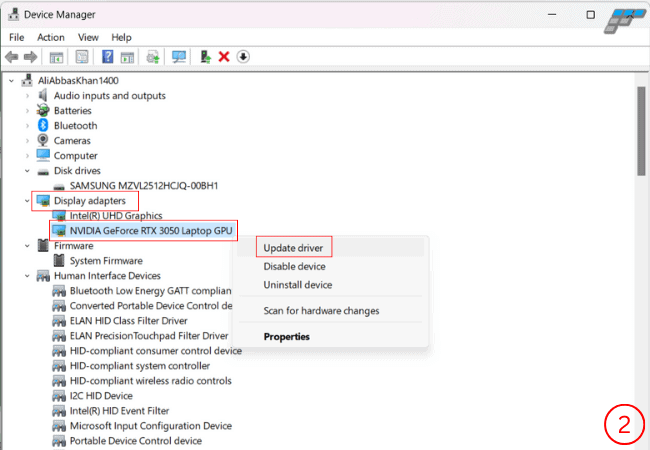Click the Update device driver toolbar icon

[205, 57]
